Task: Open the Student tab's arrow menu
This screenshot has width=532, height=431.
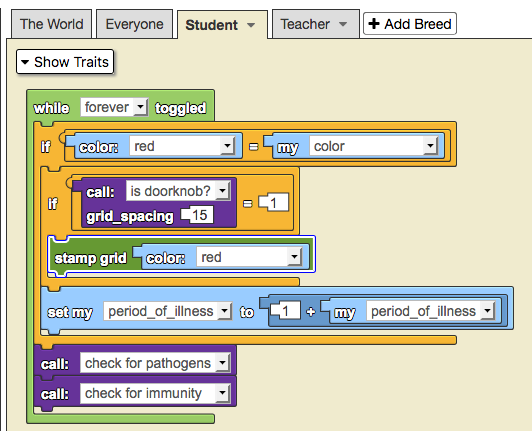Action: tap(251, 25)
